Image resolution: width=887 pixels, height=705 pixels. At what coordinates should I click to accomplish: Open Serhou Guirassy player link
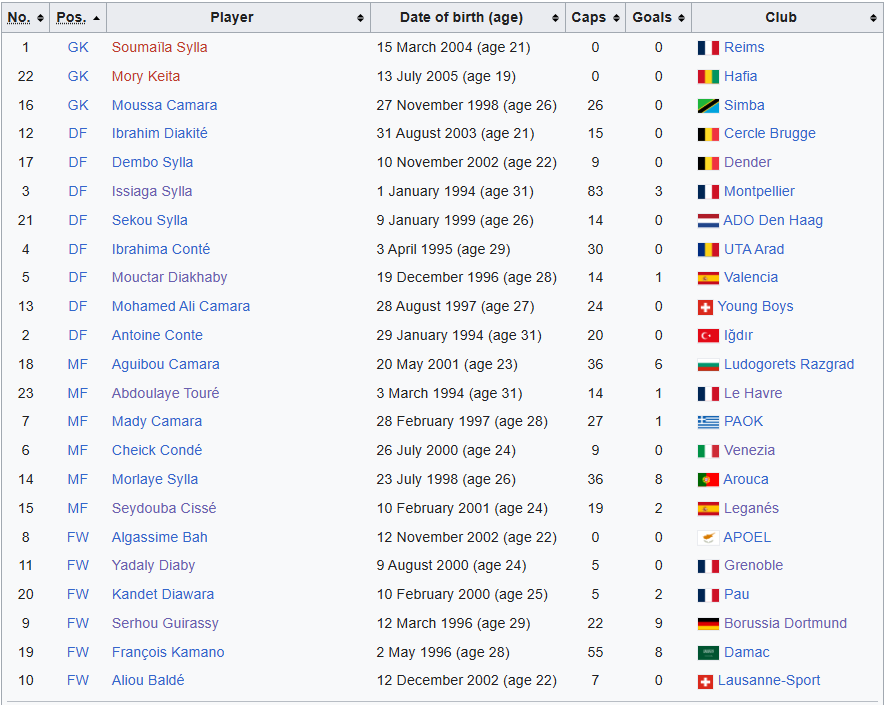tap(165, 624)
